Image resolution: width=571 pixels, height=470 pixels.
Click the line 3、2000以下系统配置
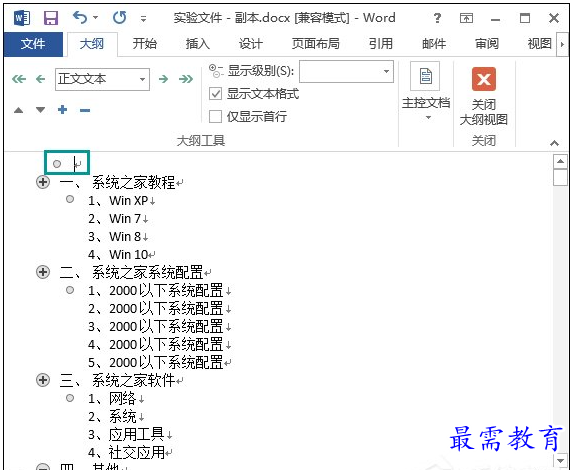(155, 327)
